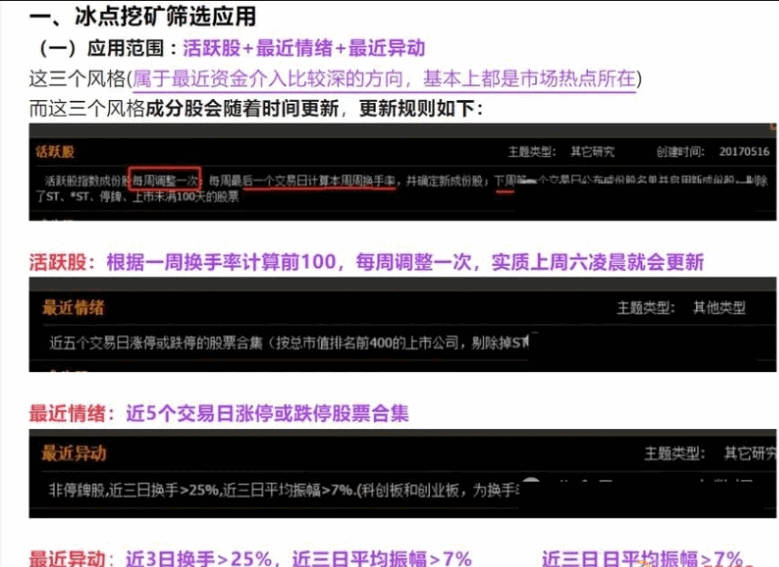Image resolution: width=779 pixels, height=567 pixels.
Task: Click purple text '近3日换手>25%'
Action: pyautogui.click(x=199, y=558)
